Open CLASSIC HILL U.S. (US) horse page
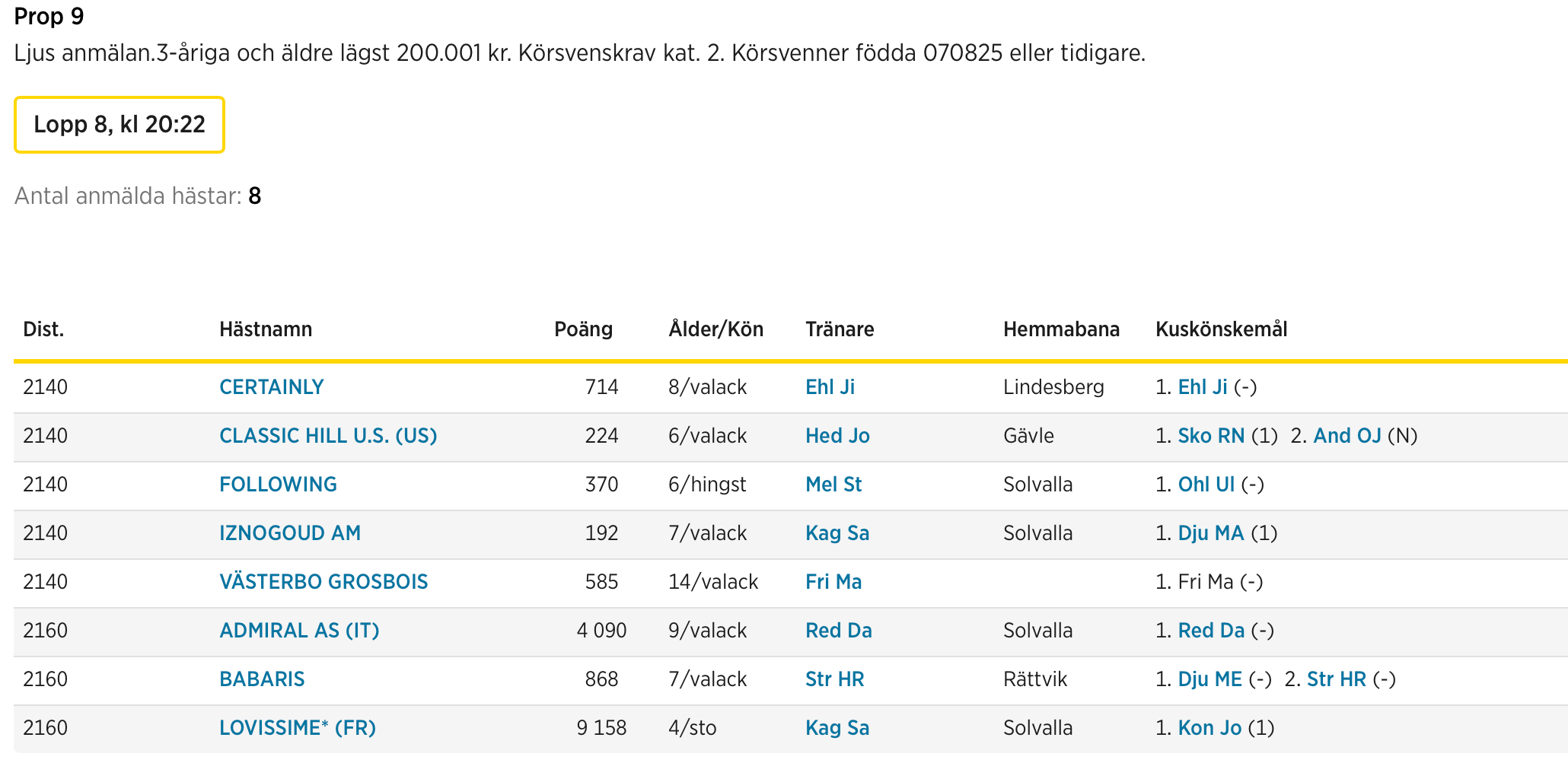The image size is (1568, 782). point(328,436)
